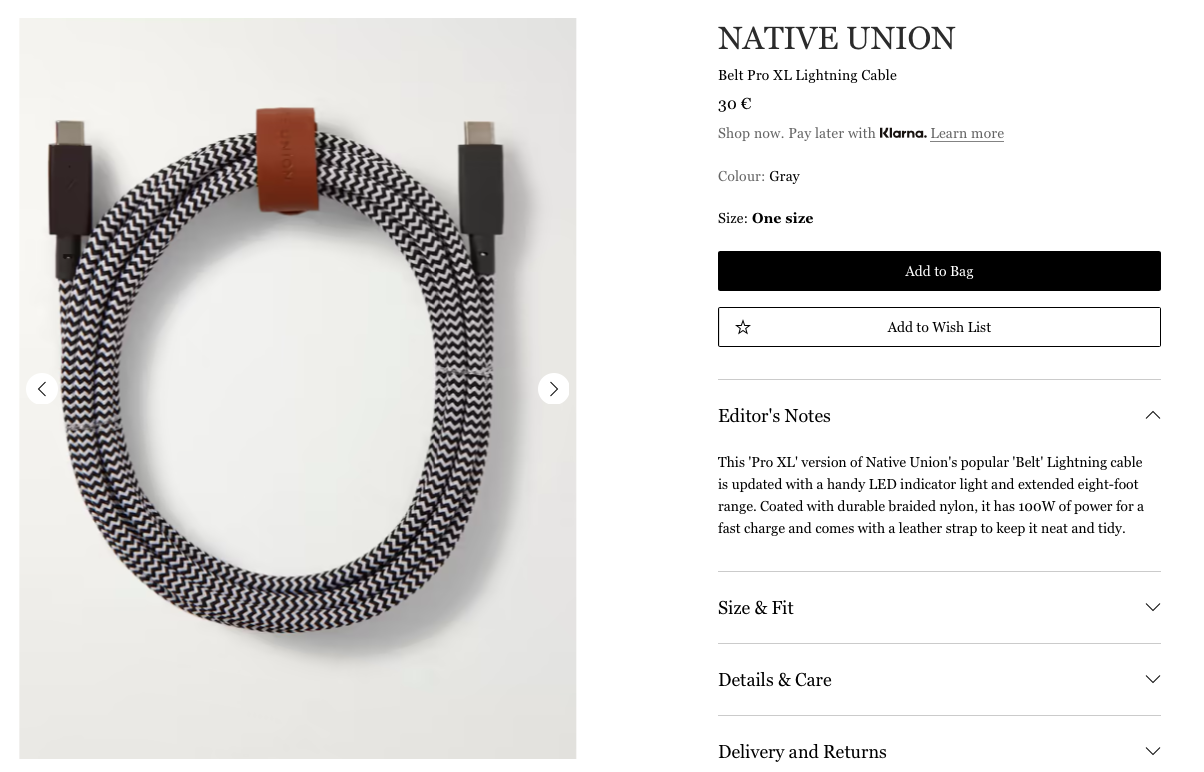The image size is (1204, 772).
Task: Expand the Delivery and Returns section
Action: pos(939,750)
